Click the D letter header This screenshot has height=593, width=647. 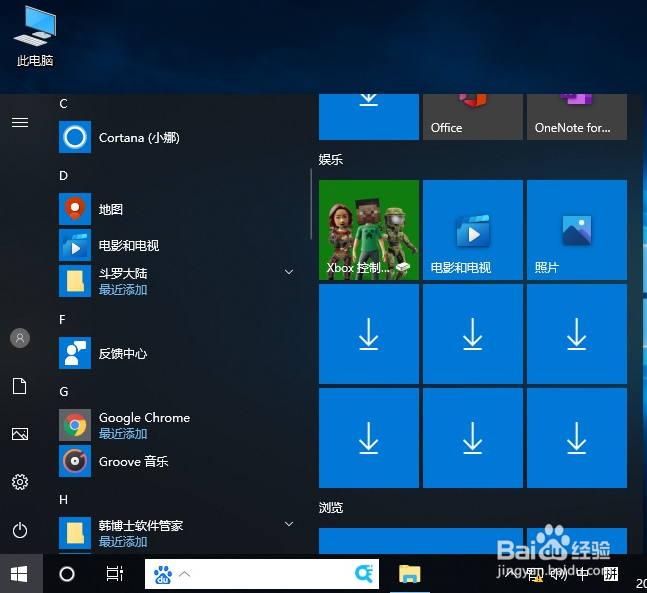[x=63, y=176]
